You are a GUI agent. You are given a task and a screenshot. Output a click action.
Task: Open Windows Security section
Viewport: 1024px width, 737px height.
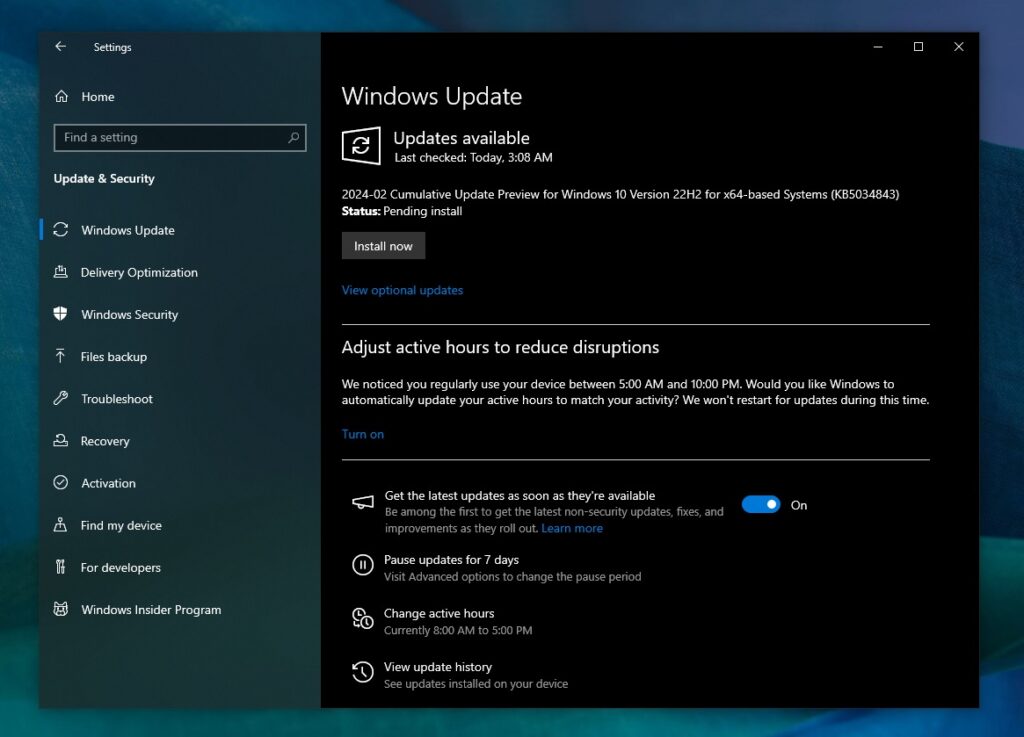(x=131, y=314)
